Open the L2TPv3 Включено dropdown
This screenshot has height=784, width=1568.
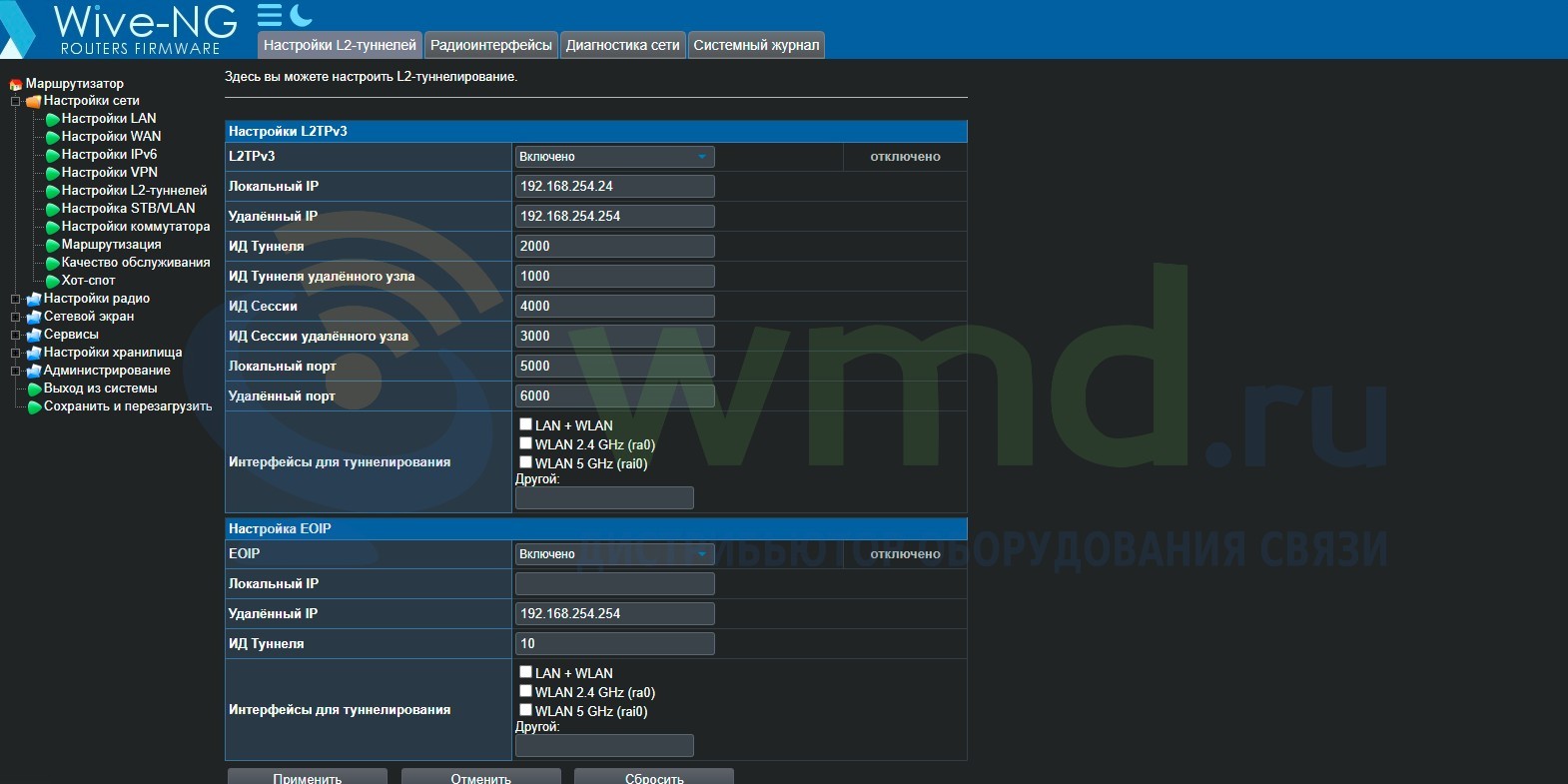(x=613, y=157)
